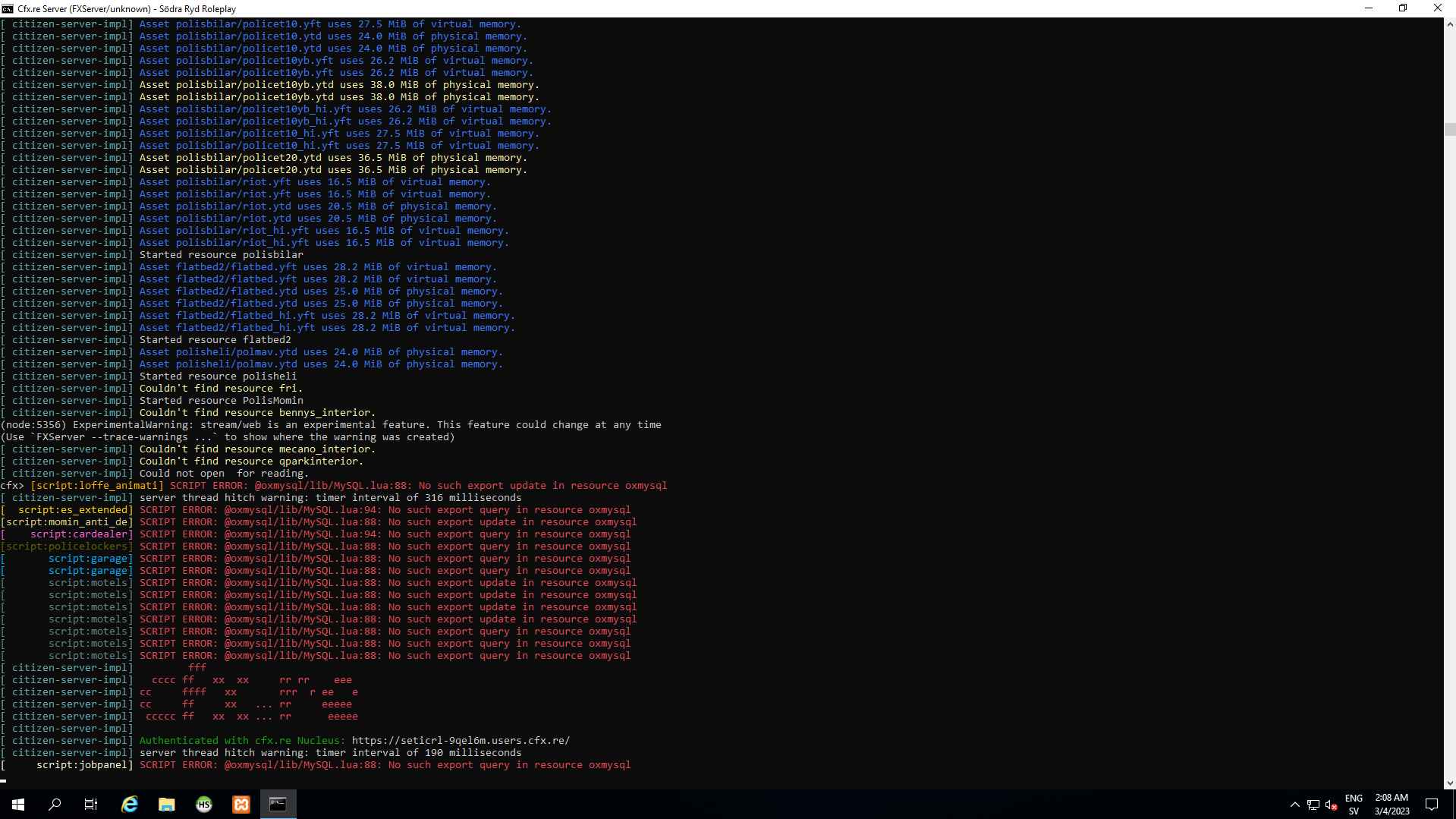Viewport: 1456px width, 819px height.
Task: Toggle the muted volume speaker icon
Action: [1330, 805]
